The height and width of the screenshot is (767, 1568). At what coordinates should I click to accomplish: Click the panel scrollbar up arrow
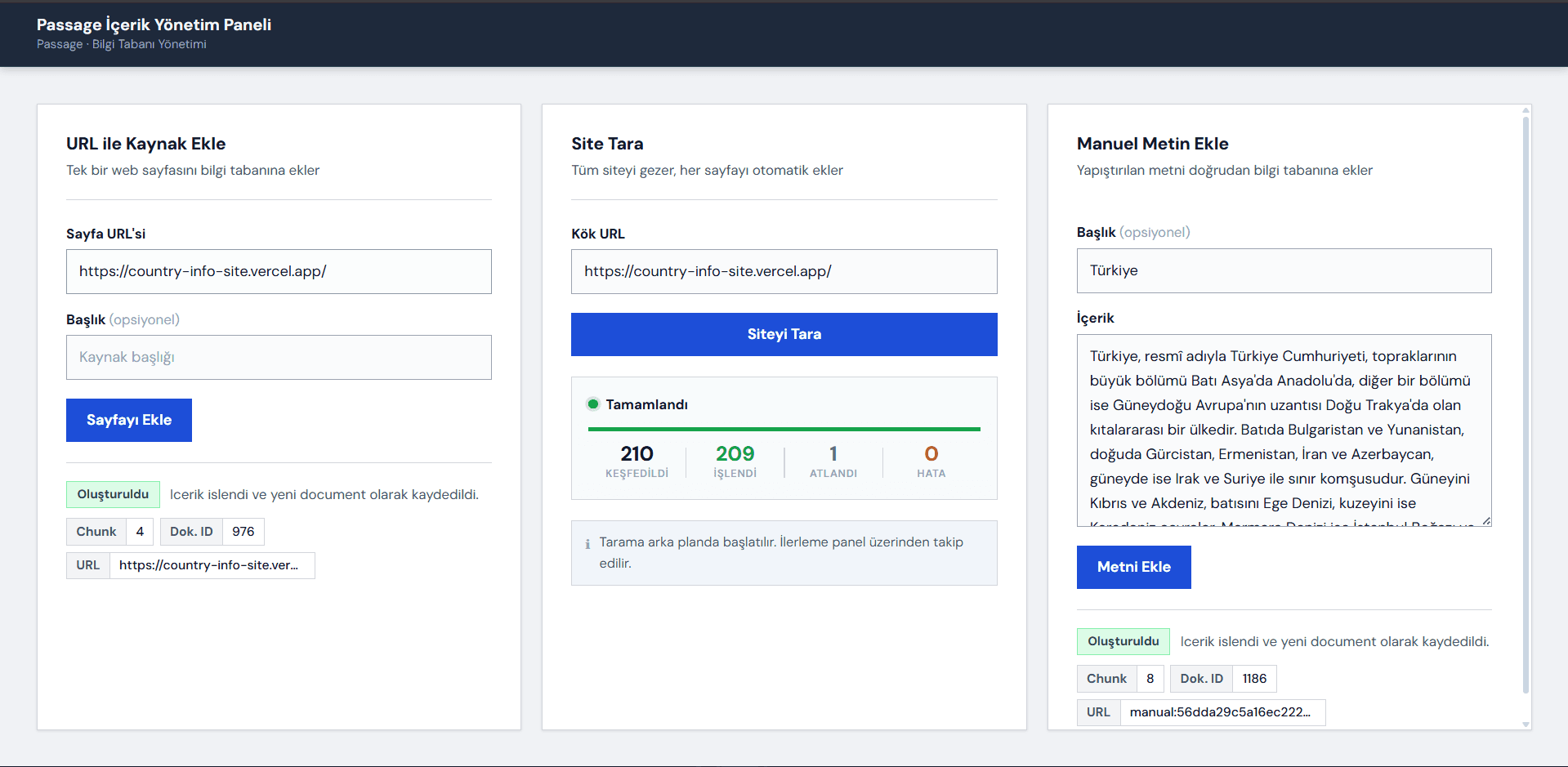(1526, 109)
